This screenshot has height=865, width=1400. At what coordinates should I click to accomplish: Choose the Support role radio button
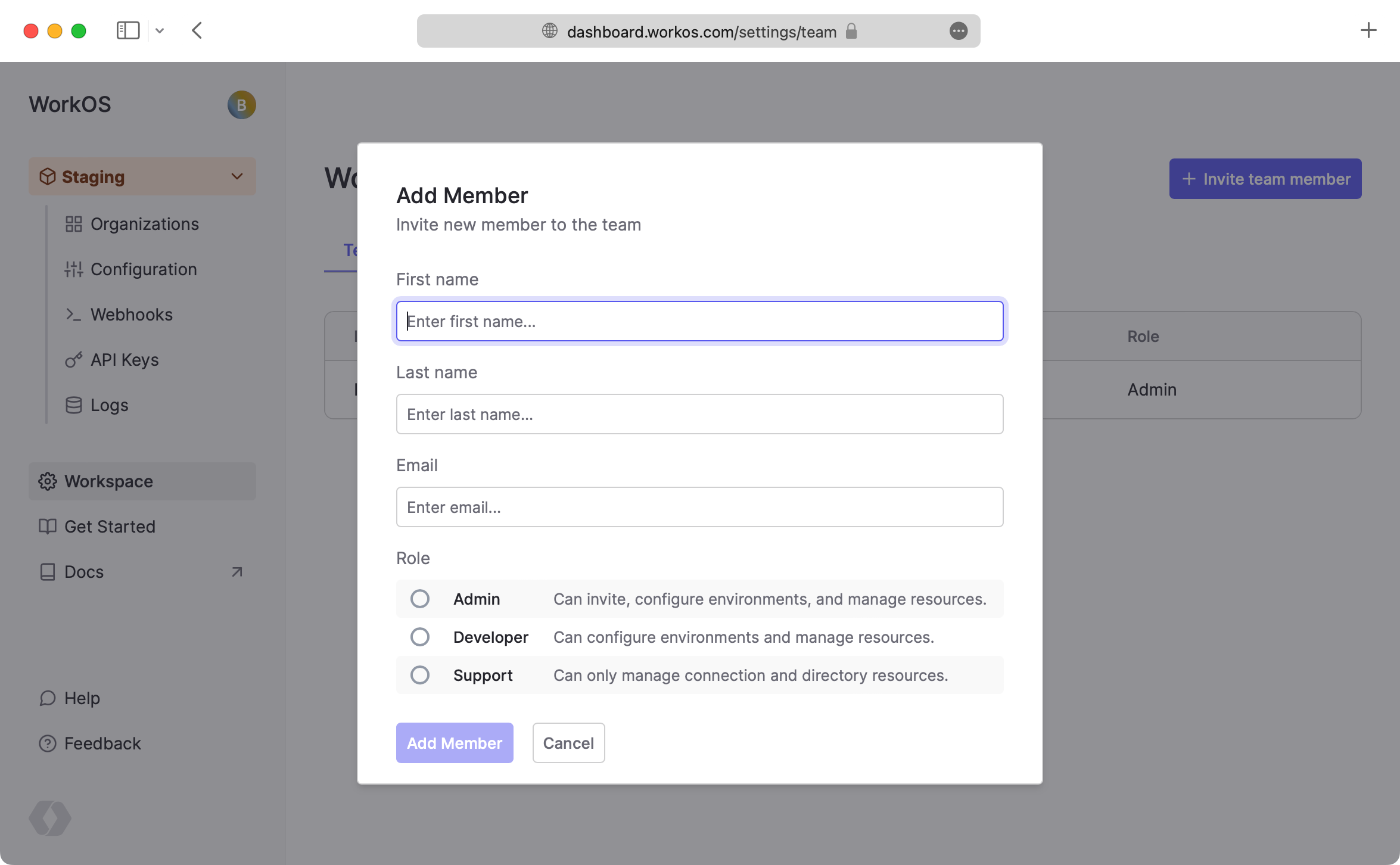point(419,675)
